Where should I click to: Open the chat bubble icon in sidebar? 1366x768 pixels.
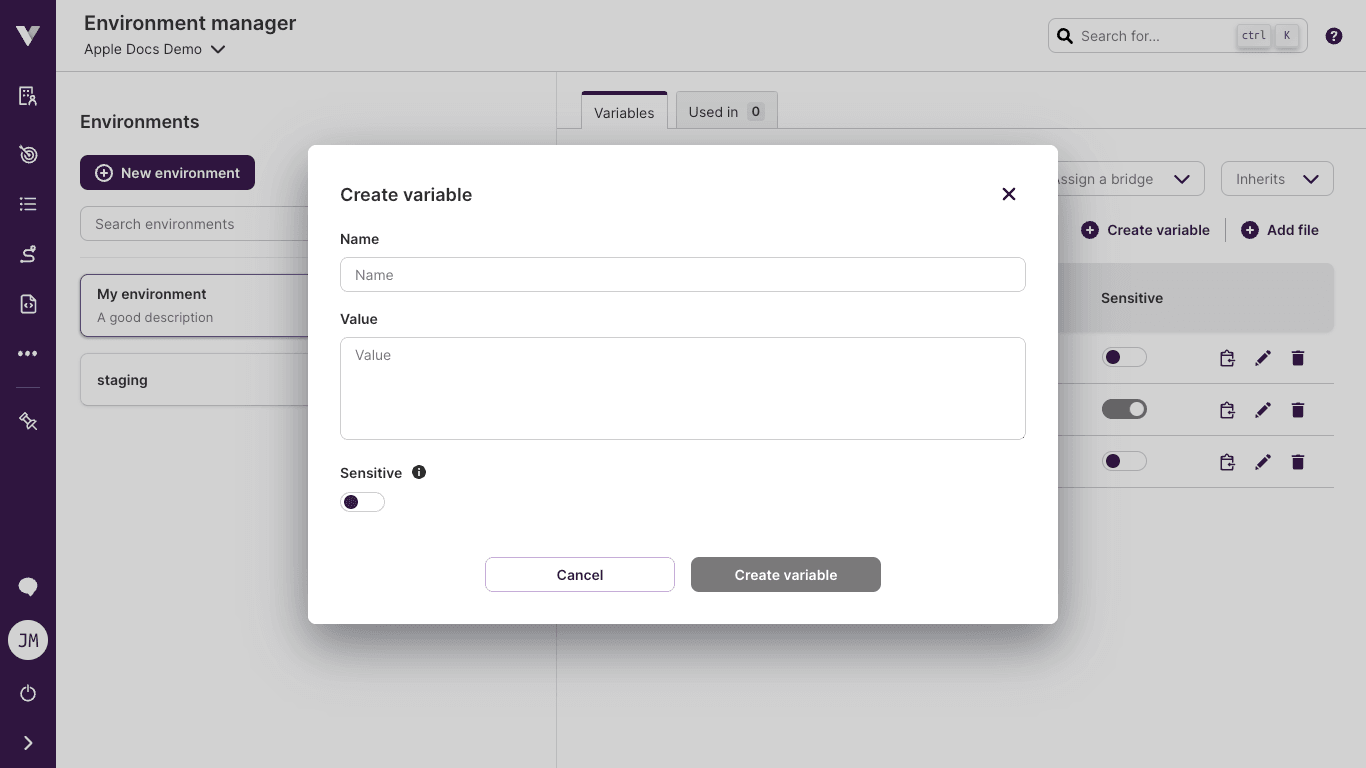tap(28, 587)
